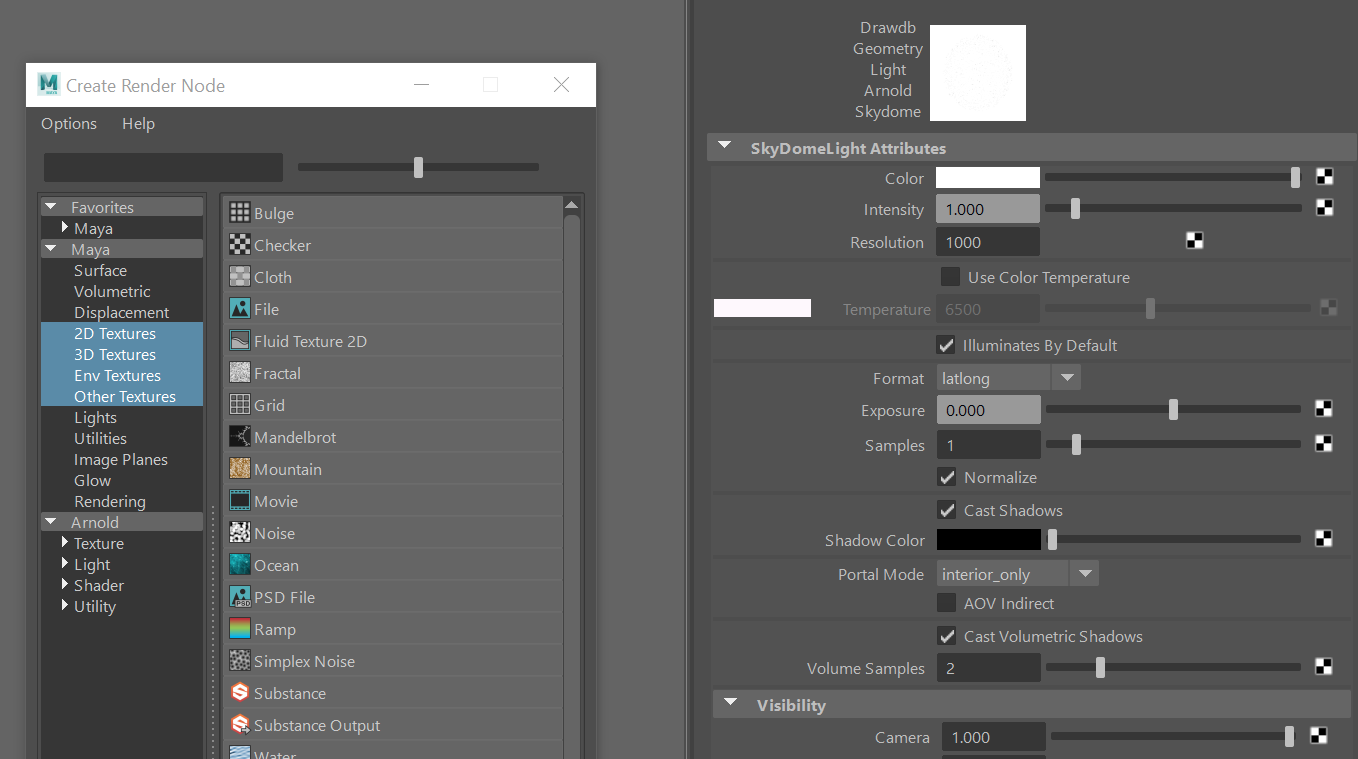Click the map button for Volume Samples
Image resolution: width=1358 pixels, height=759 pixels.
[x=1324, y=667]
